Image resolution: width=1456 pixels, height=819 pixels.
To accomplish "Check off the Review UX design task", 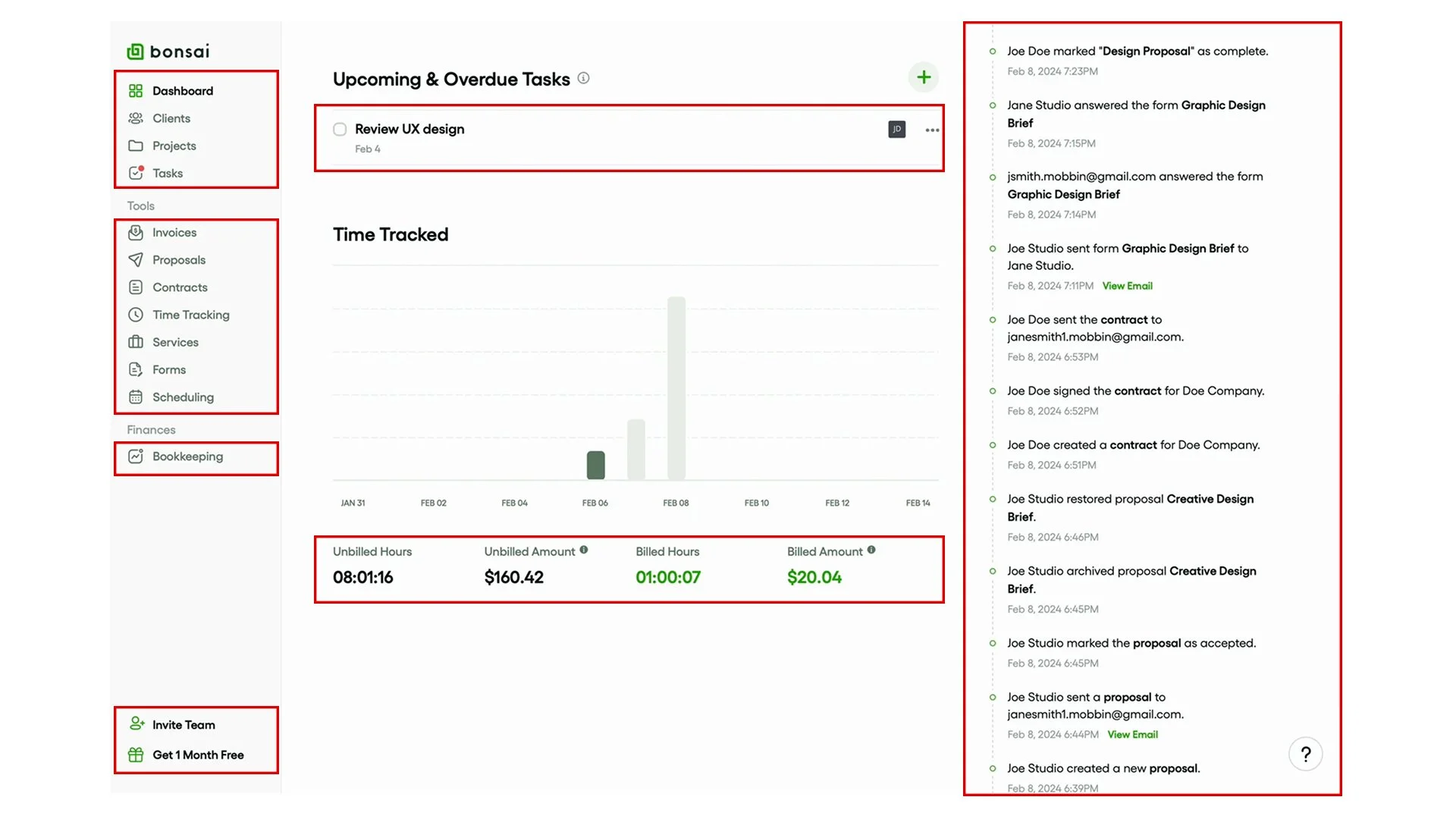I will pos(340,130).
